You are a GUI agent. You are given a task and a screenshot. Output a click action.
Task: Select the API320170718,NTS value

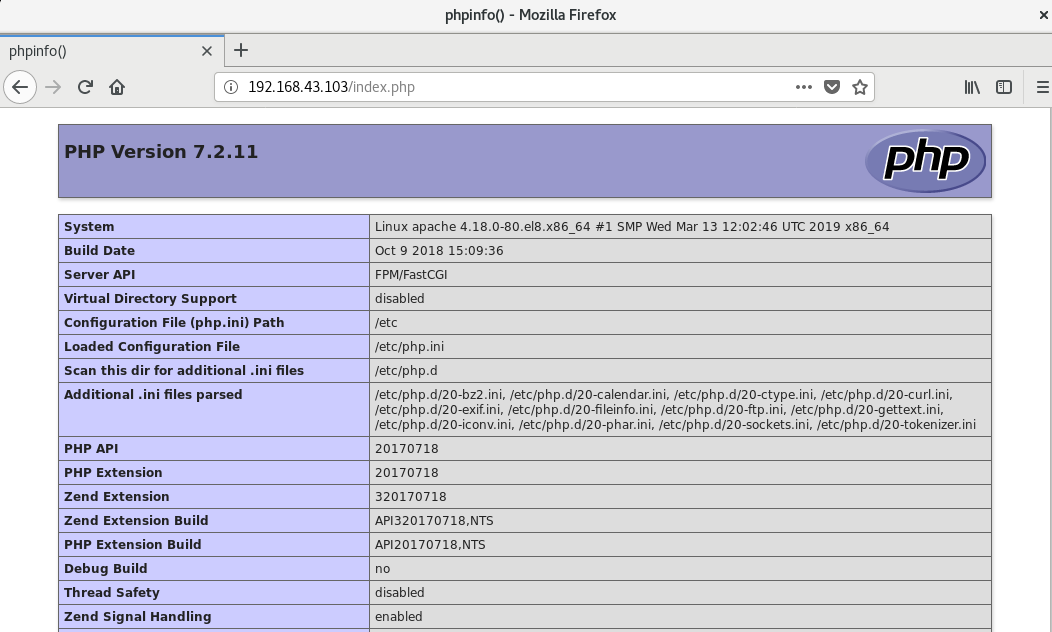point(434,521)
